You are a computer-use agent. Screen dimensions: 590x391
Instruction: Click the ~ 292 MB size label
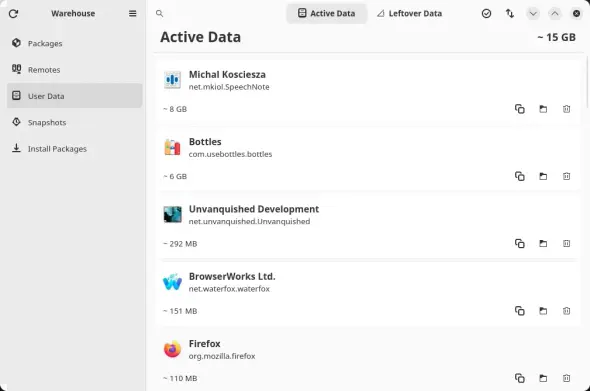coord(180,244)
